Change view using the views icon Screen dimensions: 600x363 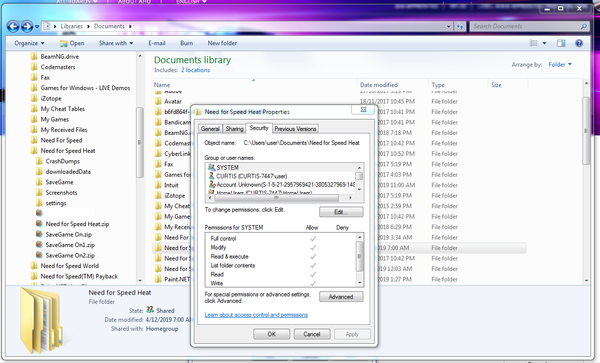point(533,43)
